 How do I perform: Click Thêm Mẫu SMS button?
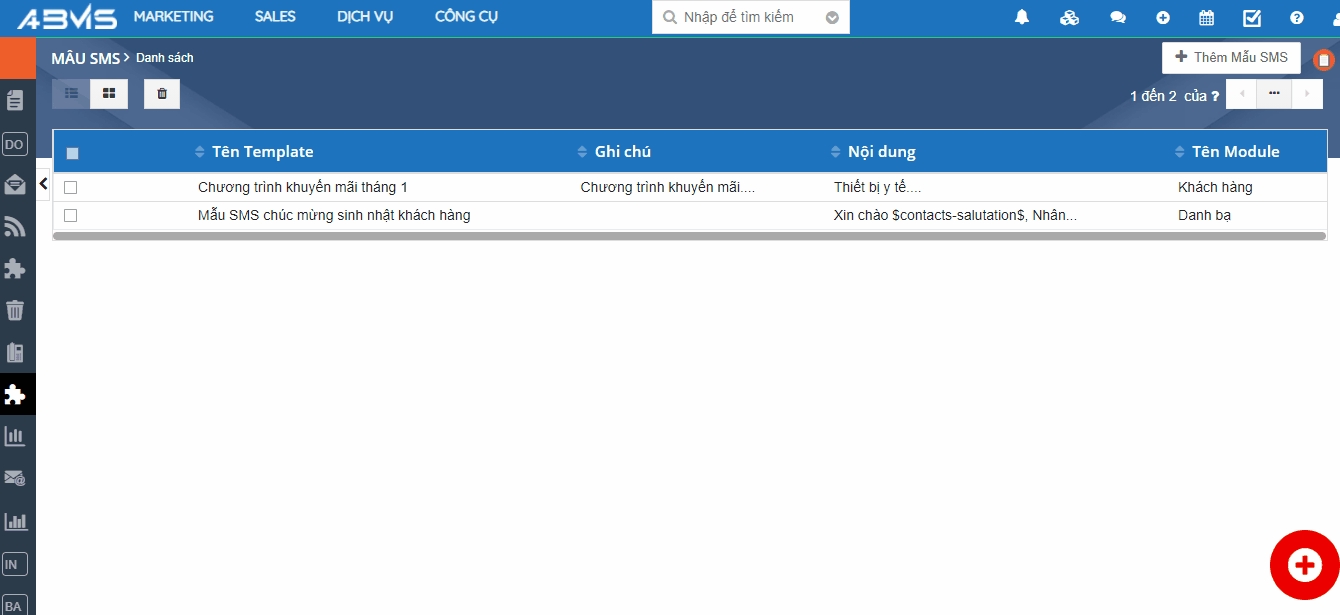[x=1231, y=58]
